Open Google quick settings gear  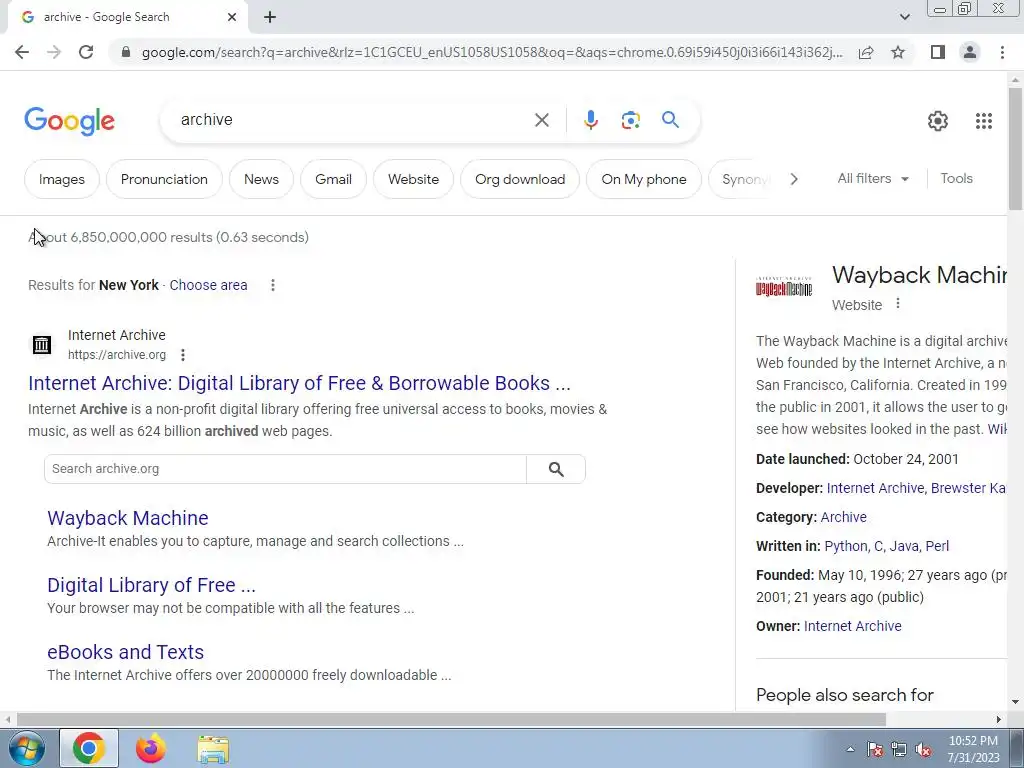[938, 121]
